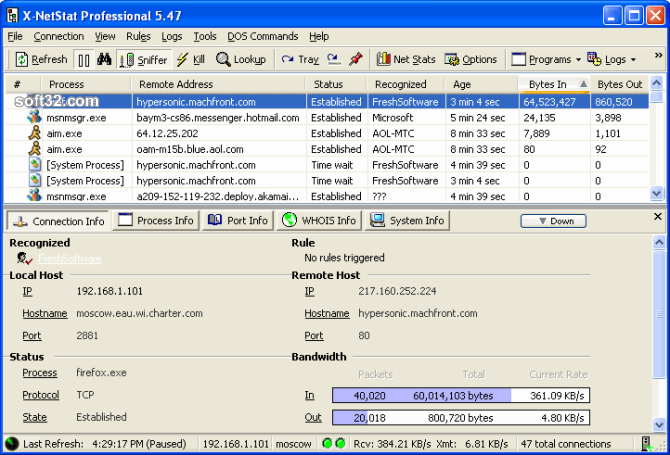Click the Local Host IP label link
670x455 pixels.
coord(27,291)
